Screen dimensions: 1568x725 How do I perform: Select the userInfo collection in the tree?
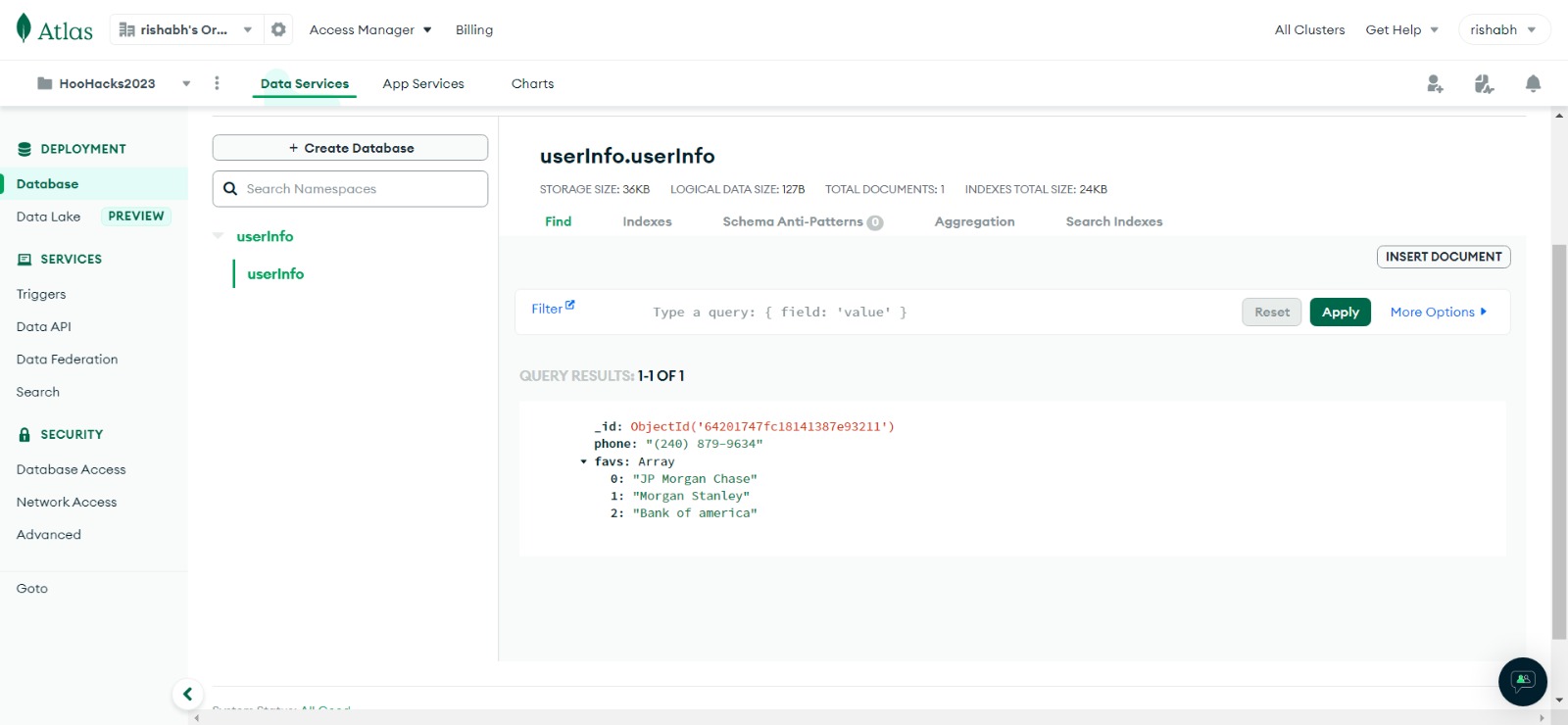[x=275, y=274]
